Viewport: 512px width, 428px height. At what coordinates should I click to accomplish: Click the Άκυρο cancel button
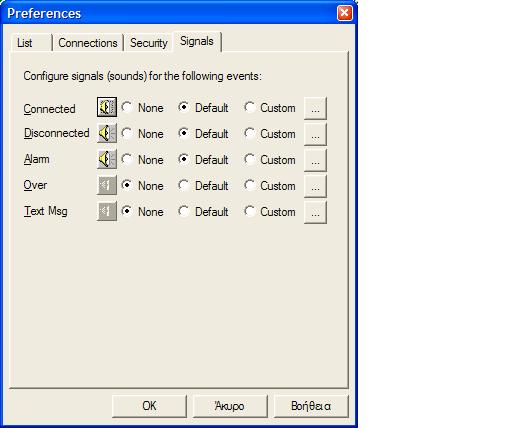(230, 406)
